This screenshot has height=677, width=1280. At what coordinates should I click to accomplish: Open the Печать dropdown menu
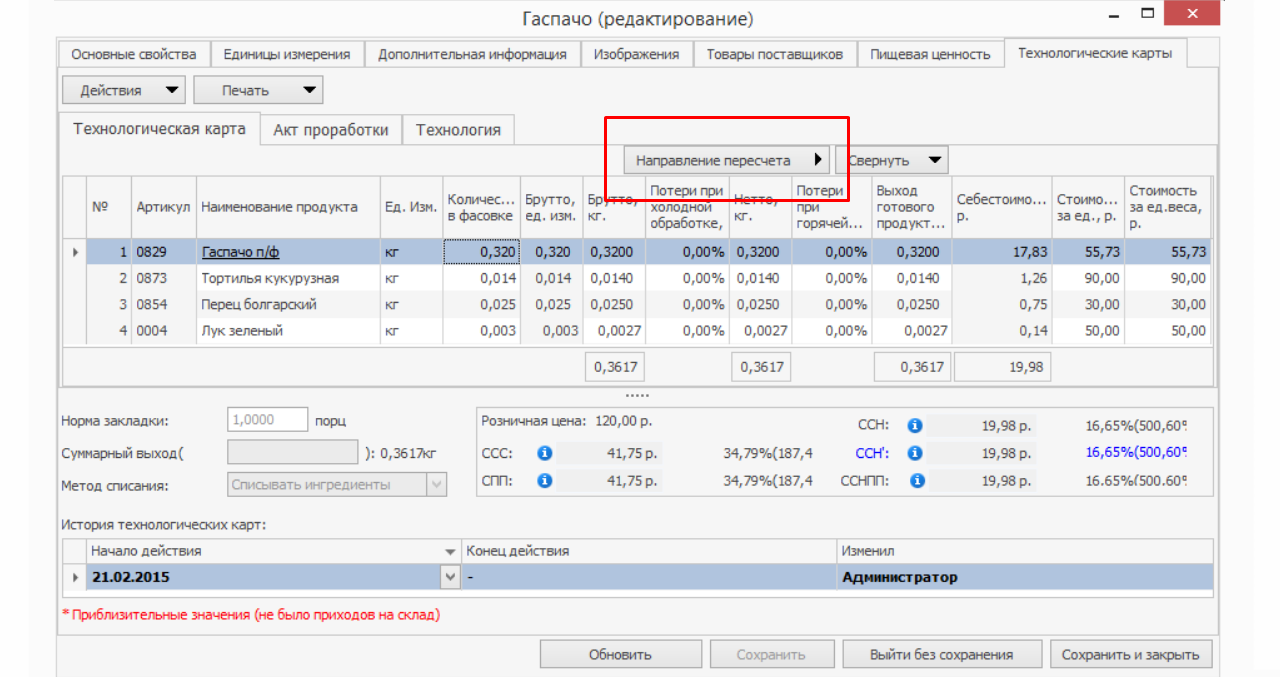(x=258, y=90)
